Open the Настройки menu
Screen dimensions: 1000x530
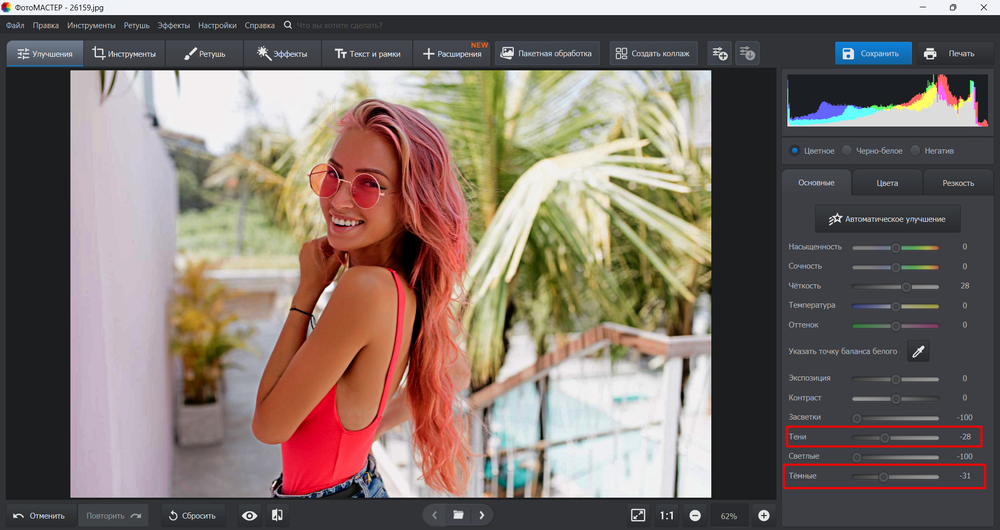(x=217, y=26)
